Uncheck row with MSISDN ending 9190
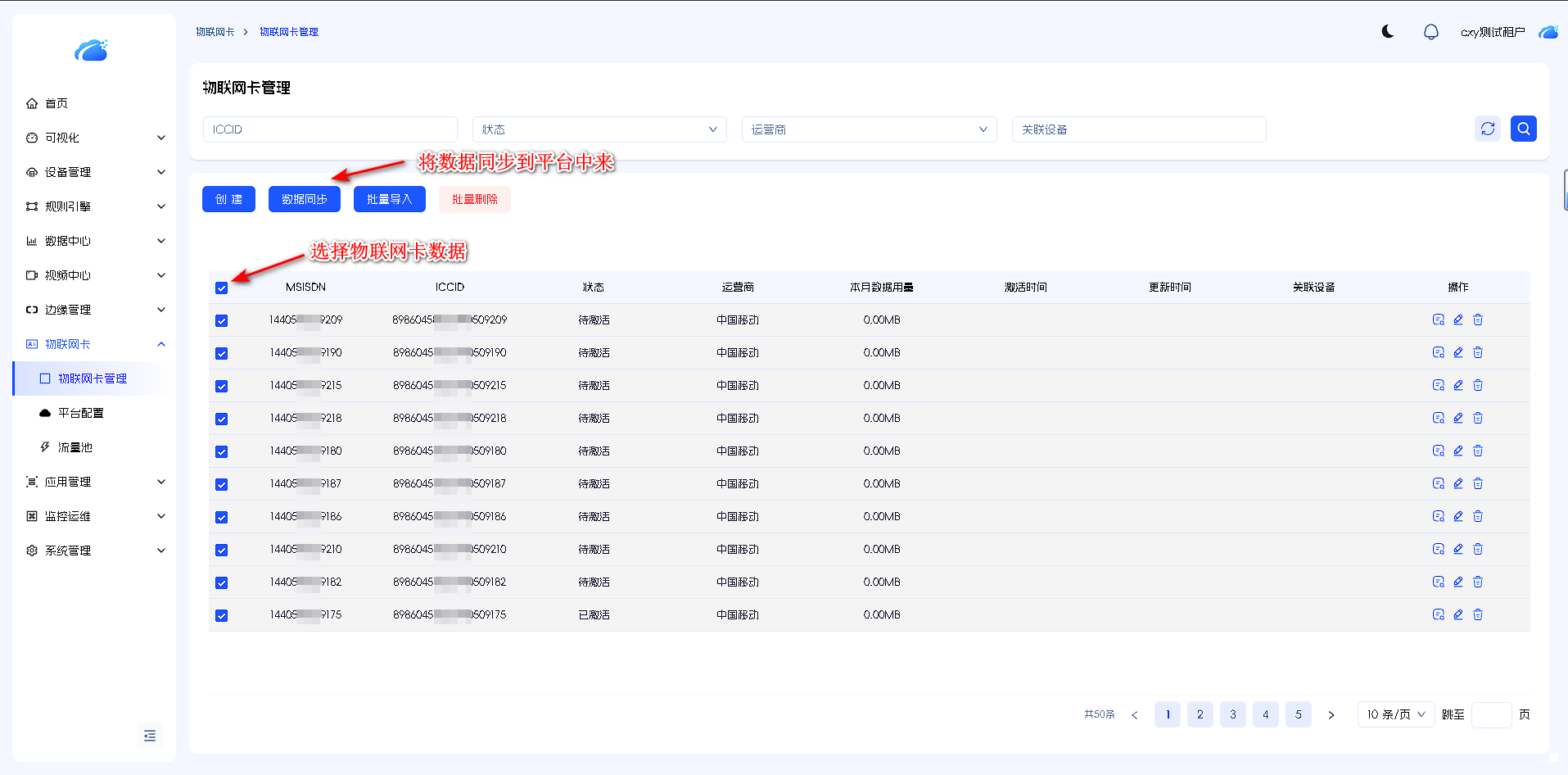This screenshot has height=775, width=1568. coord(221,353)
